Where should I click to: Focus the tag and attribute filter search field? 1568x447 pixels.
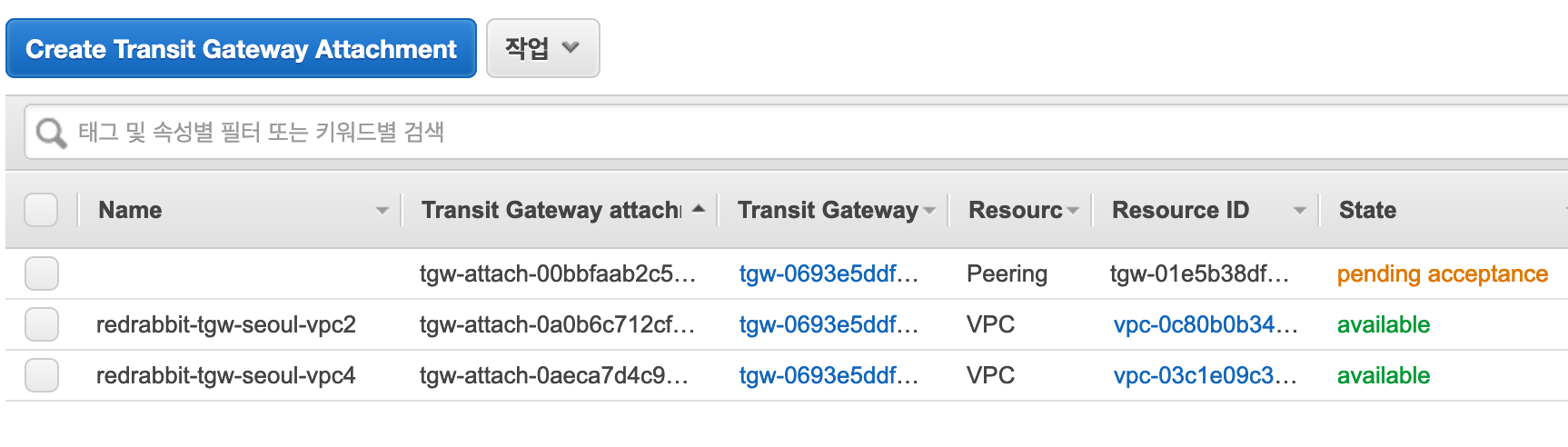click(x=727, y=133)
